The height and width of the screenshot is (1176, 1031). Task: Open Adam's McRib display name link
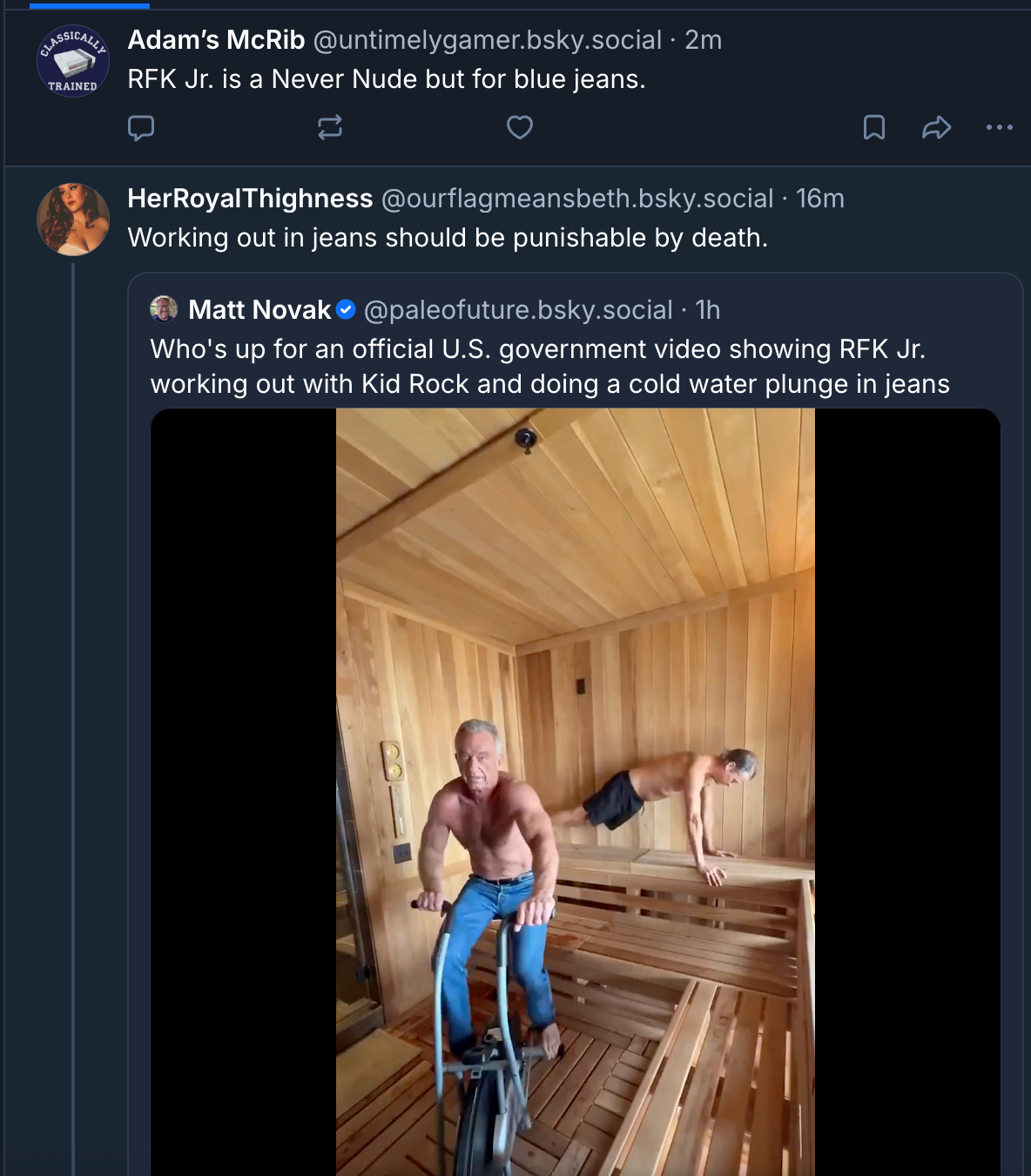pyautogui.click(x=216, y=40)
